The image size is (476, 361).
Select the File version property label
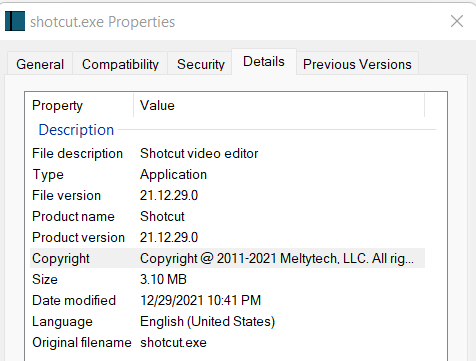coord(66,196)
